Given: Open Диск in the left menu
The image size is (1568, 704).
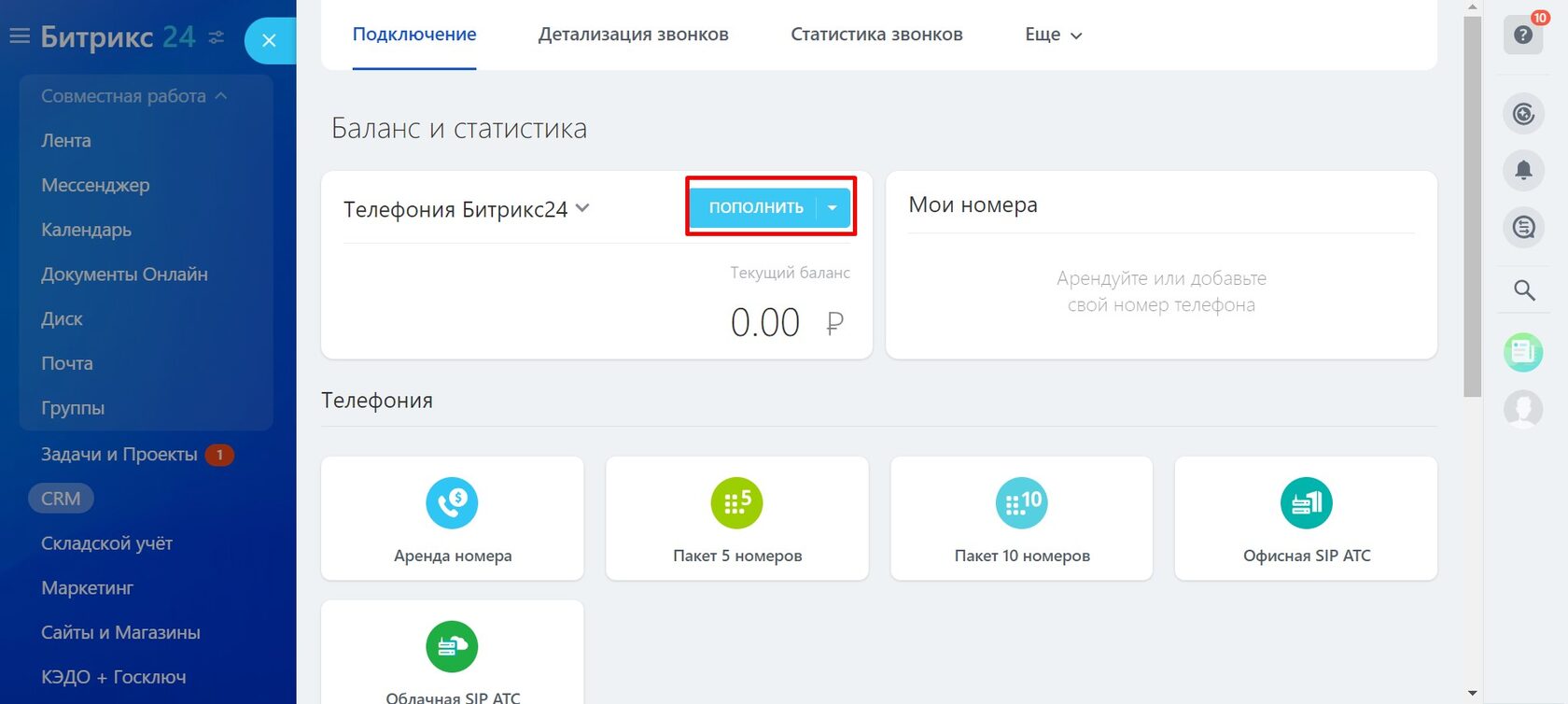Looking at the screenshot, I should pos(62,319).
